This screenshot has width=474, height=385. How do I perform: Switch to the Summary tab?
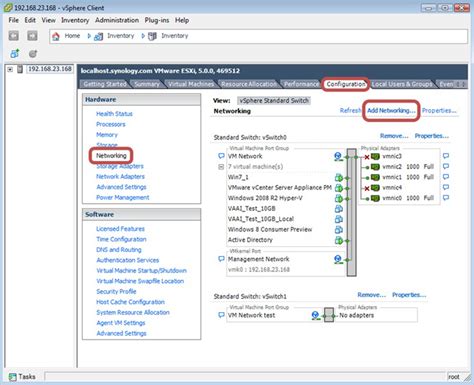click(147, 84)
